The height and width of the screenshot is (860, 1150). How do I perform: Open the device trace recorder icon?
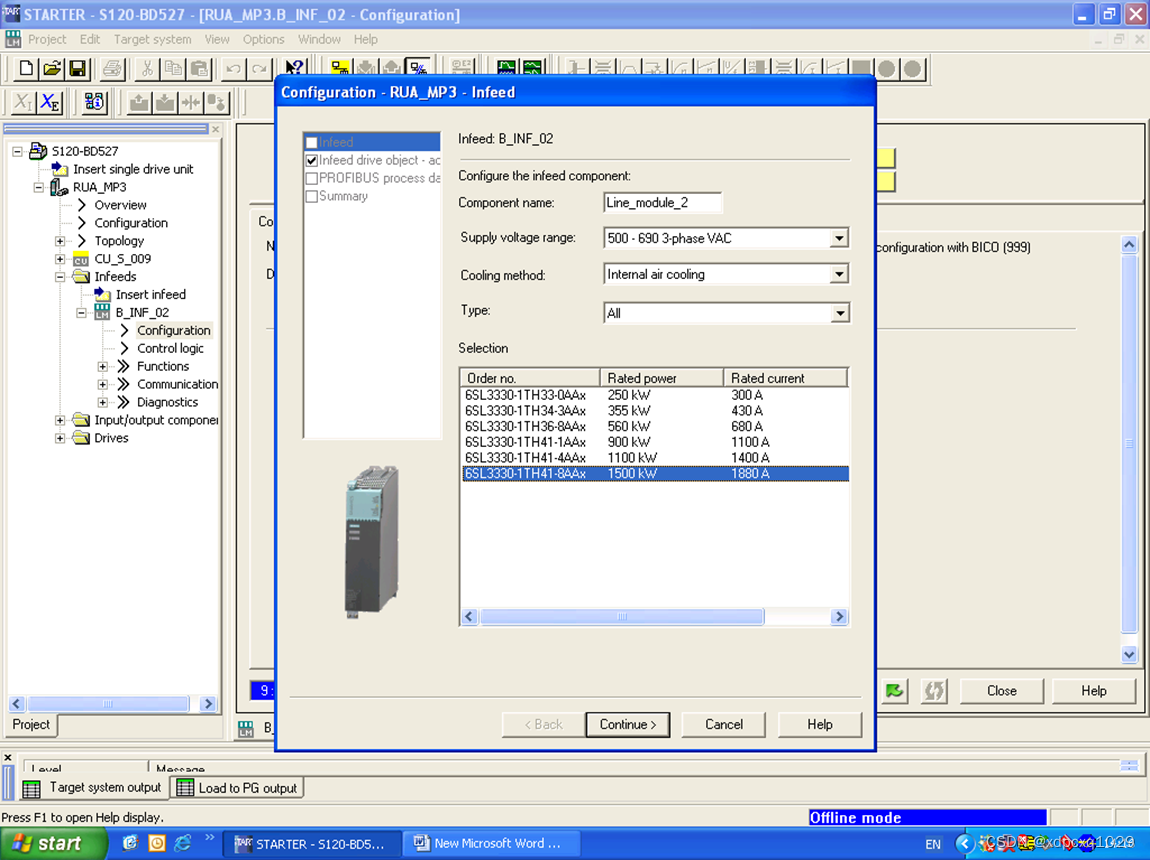(x=506, y=68)
